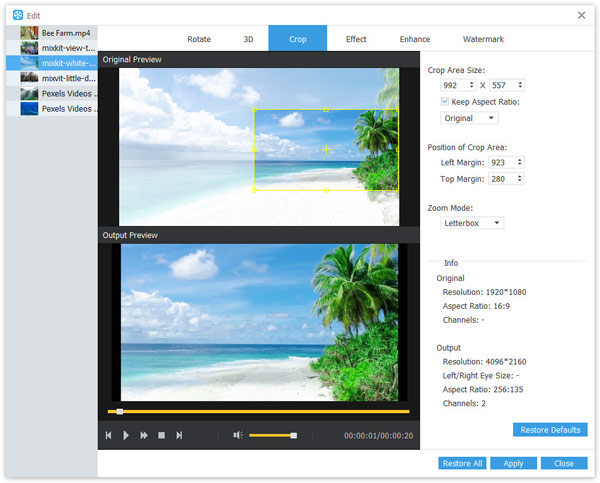Switch to the Rotate tab
The height and width of the screenshot is (483, 600).
click(199, 39)
